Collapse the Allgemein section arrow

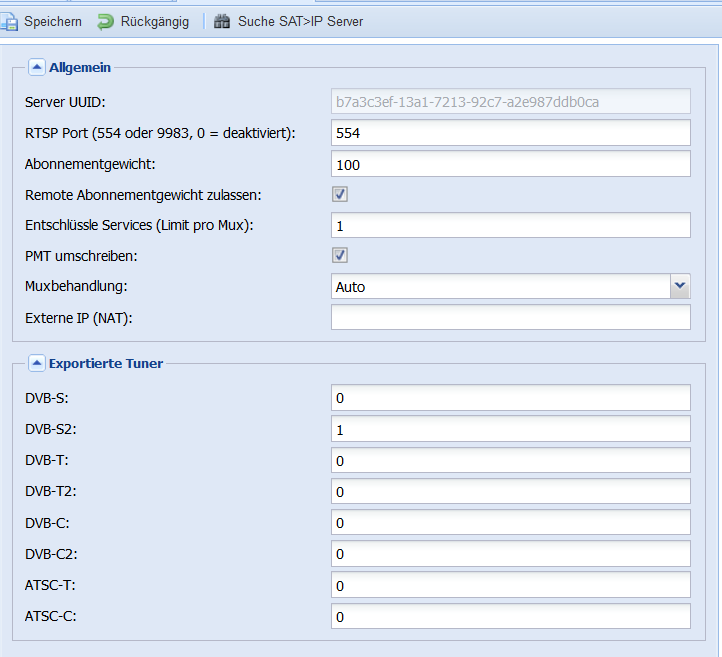point(37,67)
